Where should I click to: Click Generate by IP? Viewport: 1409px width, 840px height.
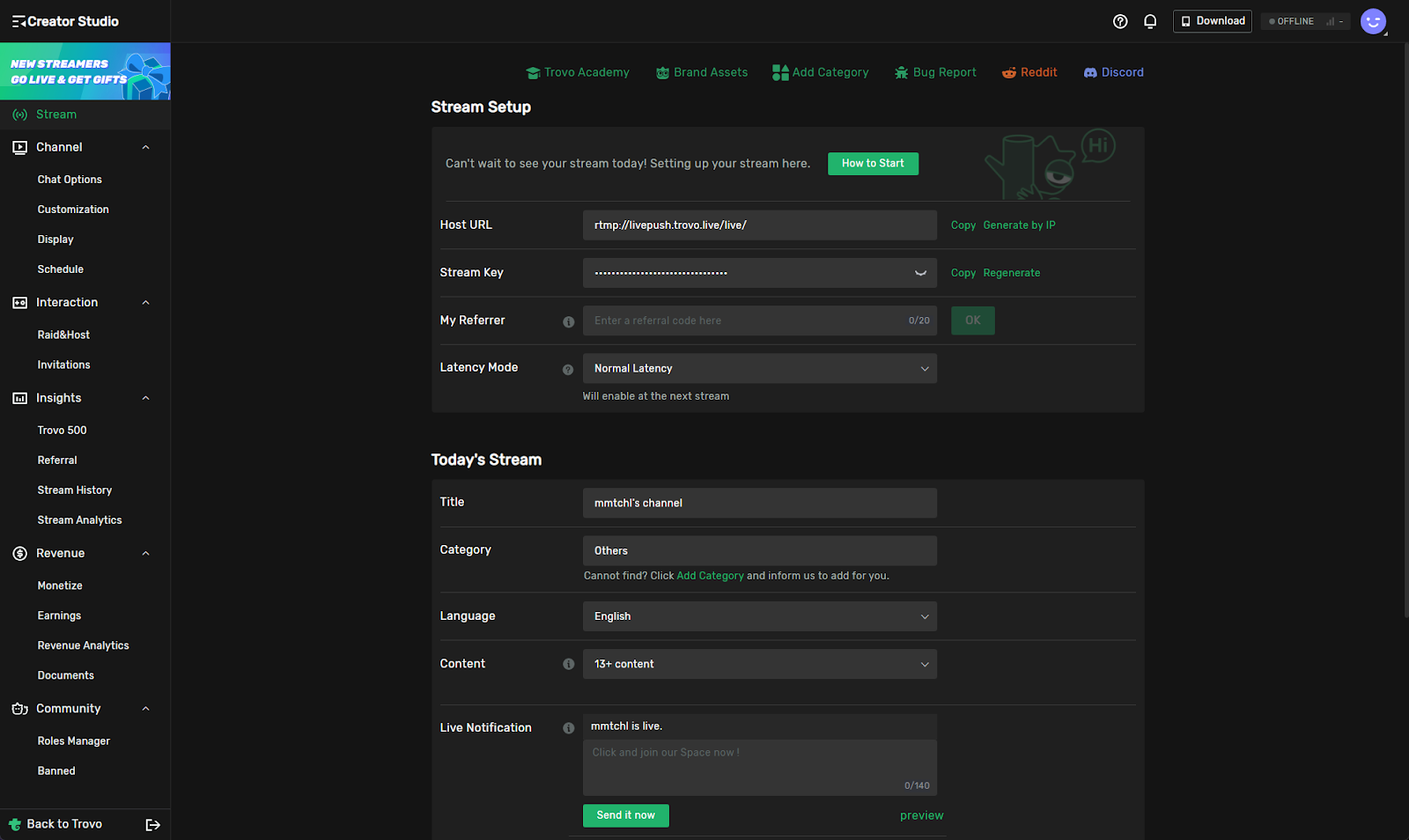pyautogui.click(x=1019, y=225)
